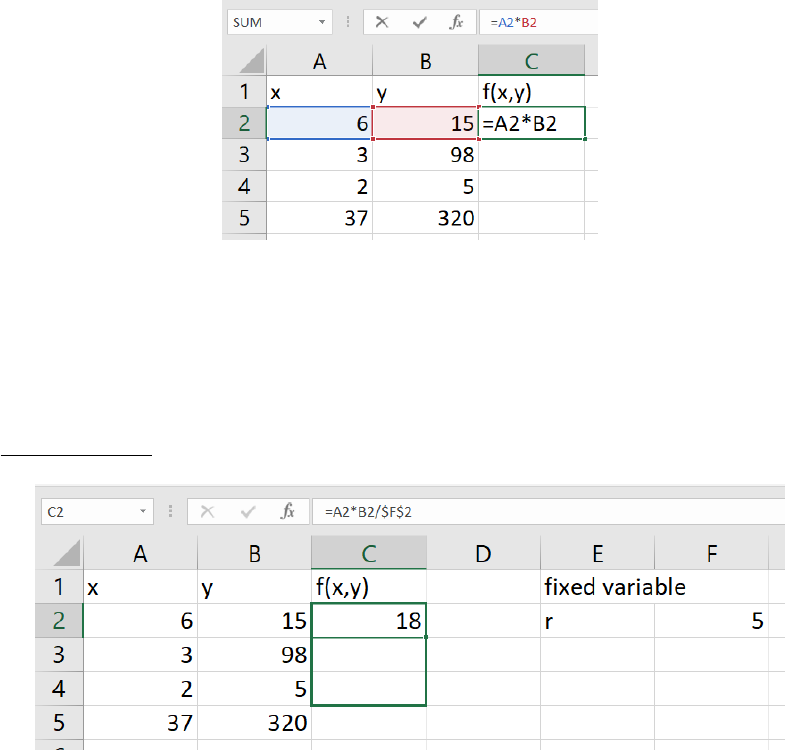The height and width of the screenshot is (750, 785).
Task: Expand the SUM name box dropdown arrow
Action: pos(323,21)
